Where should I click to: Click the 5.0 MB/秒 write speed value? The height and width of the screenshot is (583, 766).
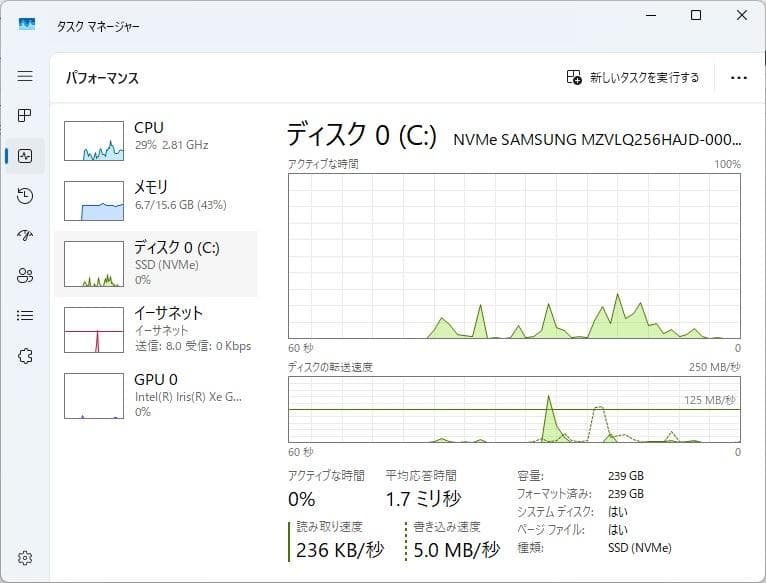pos(456,550)
